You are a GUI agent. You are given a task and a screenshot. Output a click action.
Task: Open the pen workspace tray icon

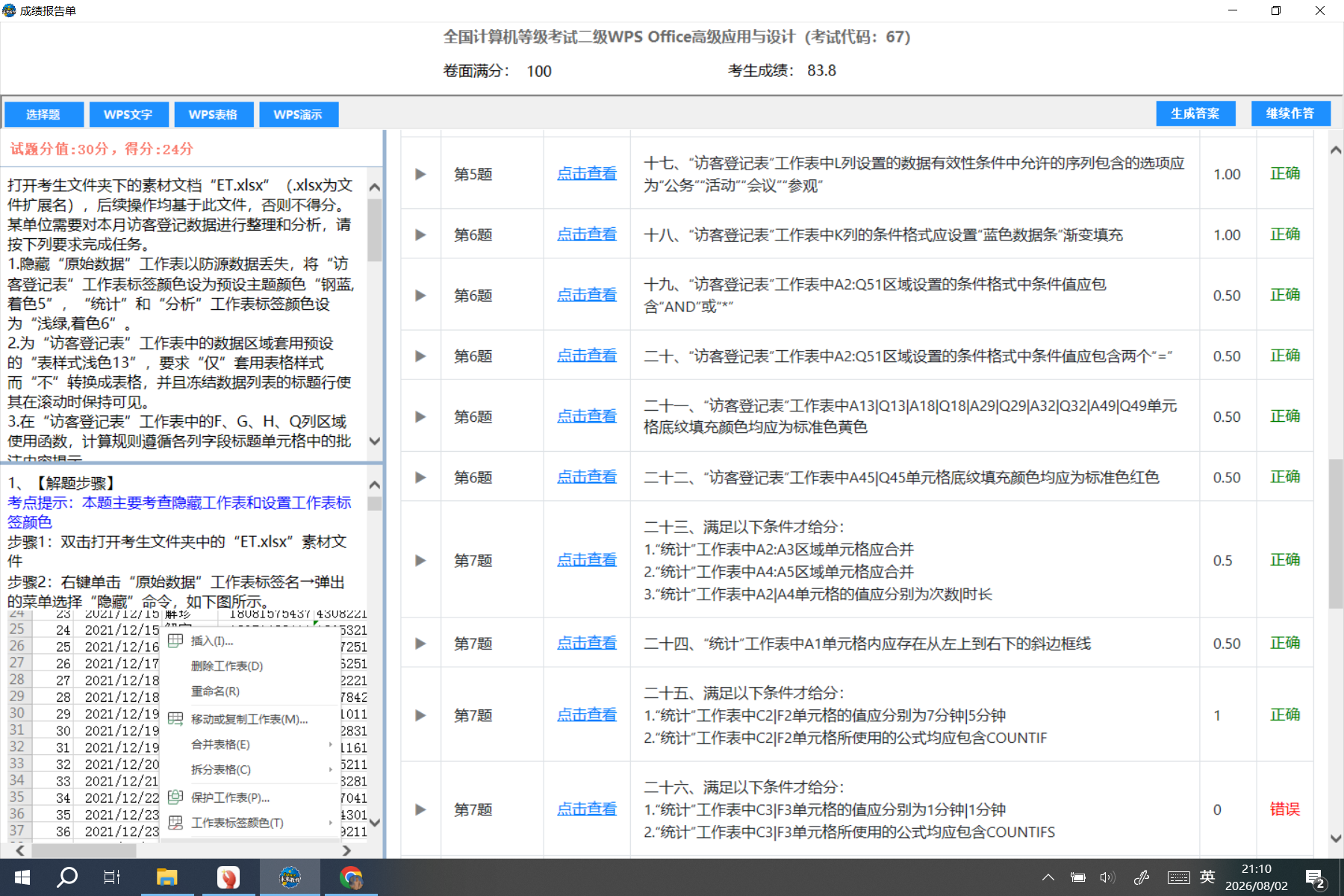click(x=1142, y=877)
